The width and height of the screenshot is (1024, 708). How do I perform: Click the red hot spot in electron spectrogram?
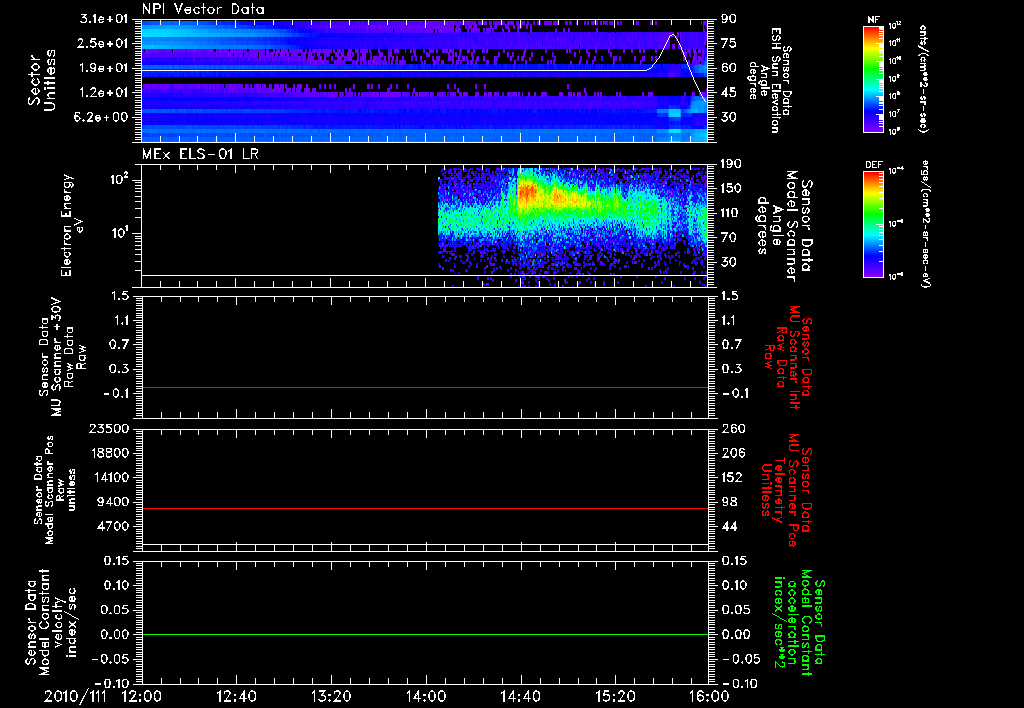(526, 192)
